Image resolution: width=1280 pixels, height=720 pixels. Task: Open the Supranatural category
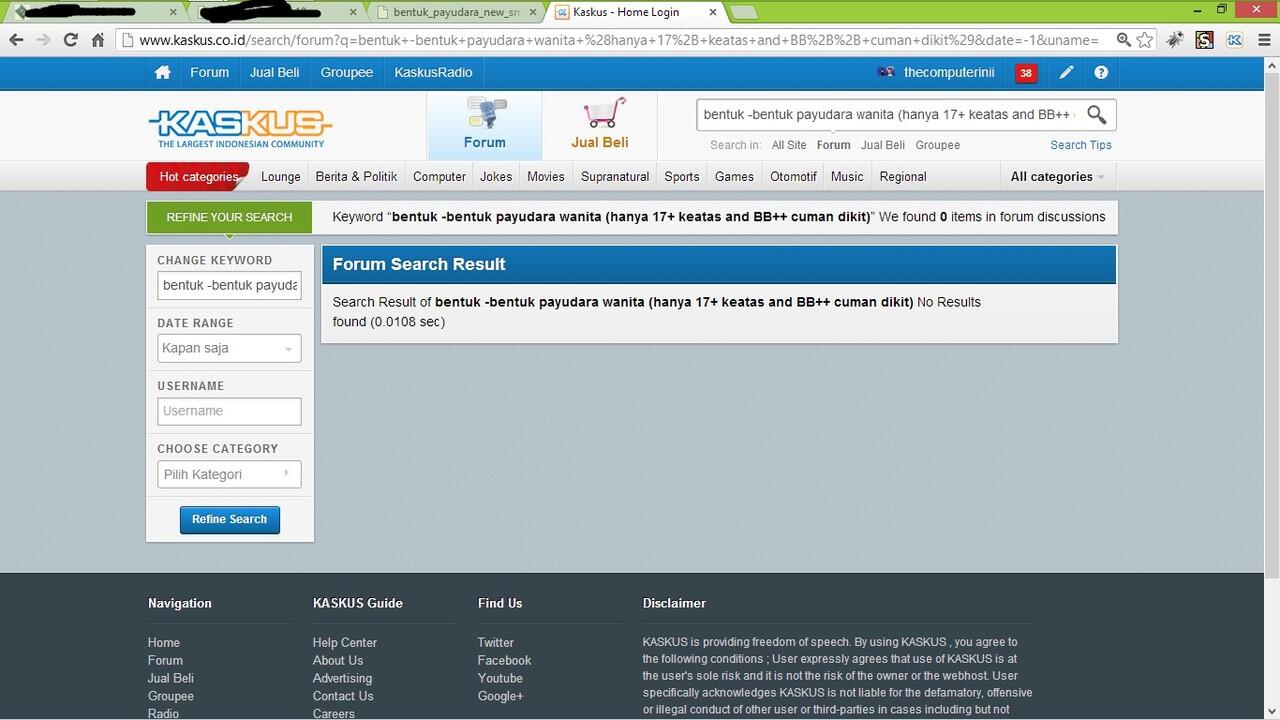pos(615,177)
